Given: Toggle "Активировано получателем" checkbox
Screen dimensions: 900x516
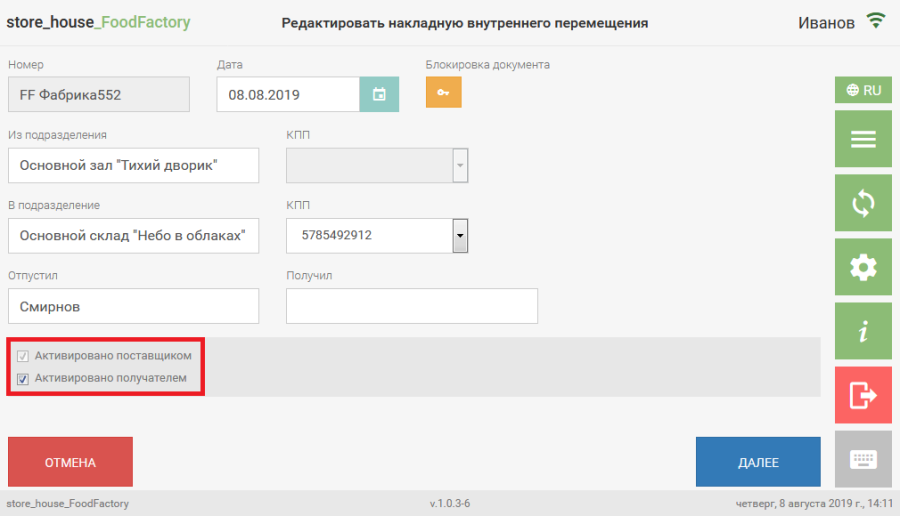Looking at the screenshot, I should tap(23, 379).
